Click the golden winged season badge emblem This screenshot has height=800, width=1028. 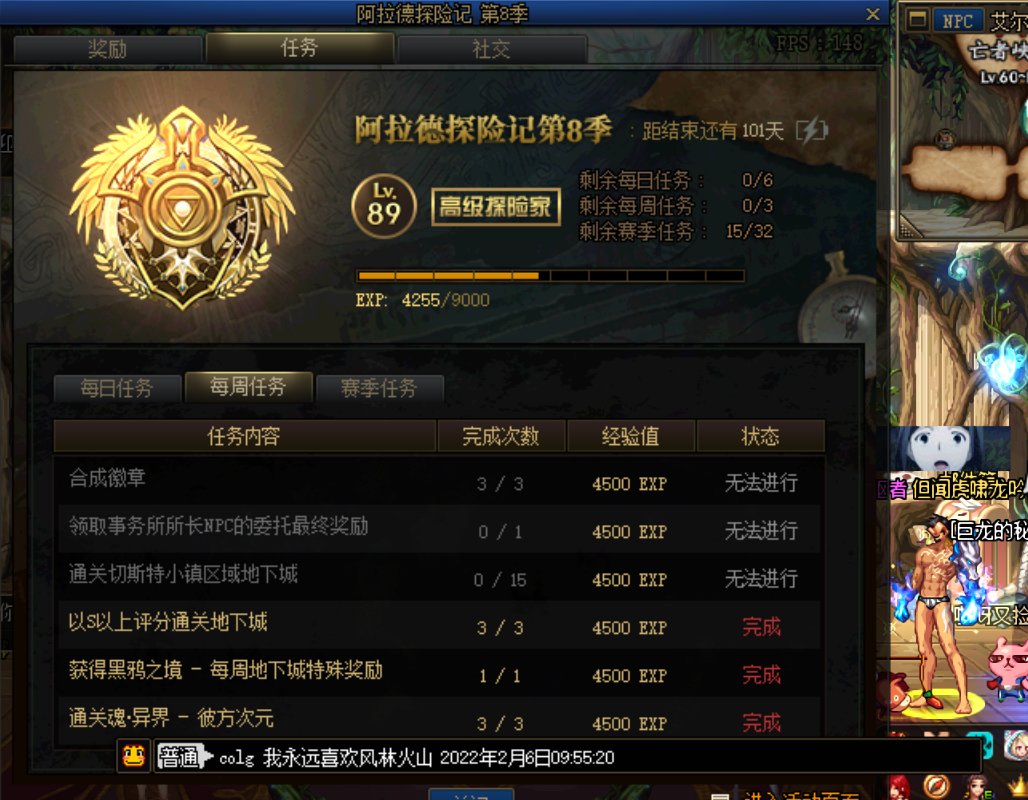tap(182, 209)
